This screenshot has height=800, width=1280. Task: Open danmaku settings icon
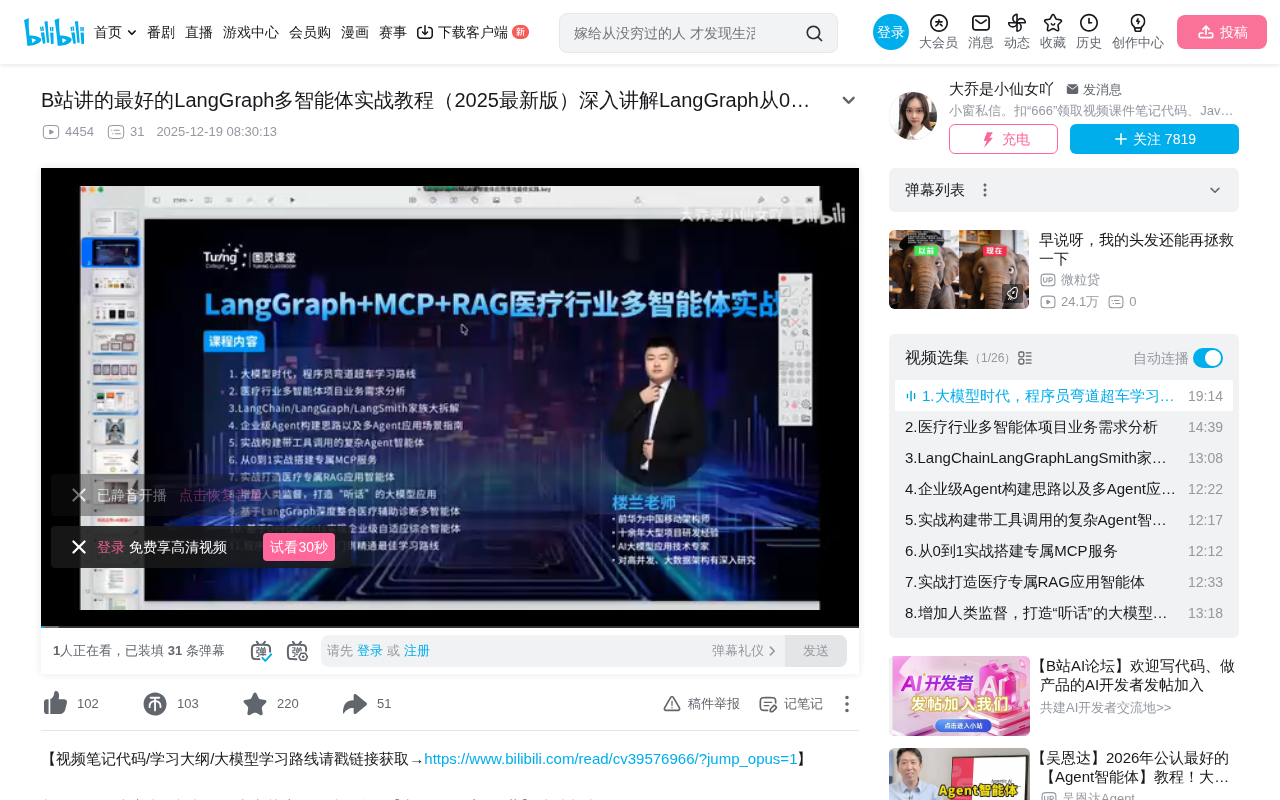[298, 651]
